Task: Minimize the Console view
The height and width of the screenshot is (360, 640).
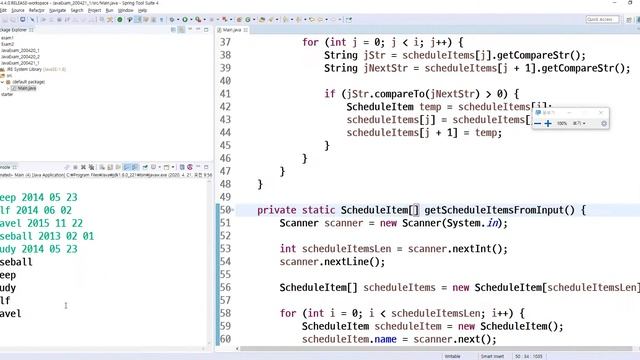Action: [198, 167]
